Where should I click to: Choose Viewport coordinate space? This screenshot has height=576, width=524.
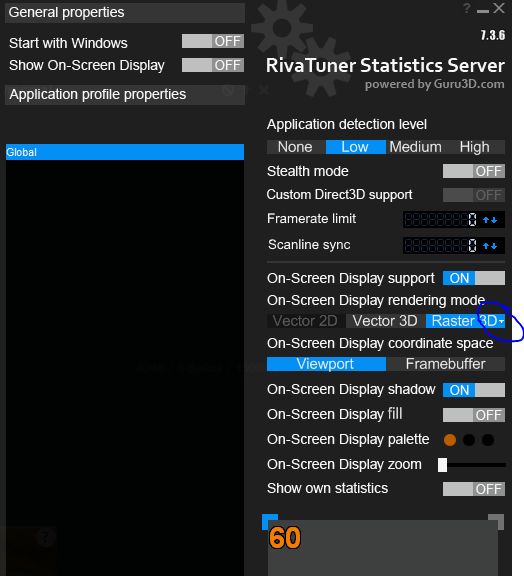tap(326, 364)
